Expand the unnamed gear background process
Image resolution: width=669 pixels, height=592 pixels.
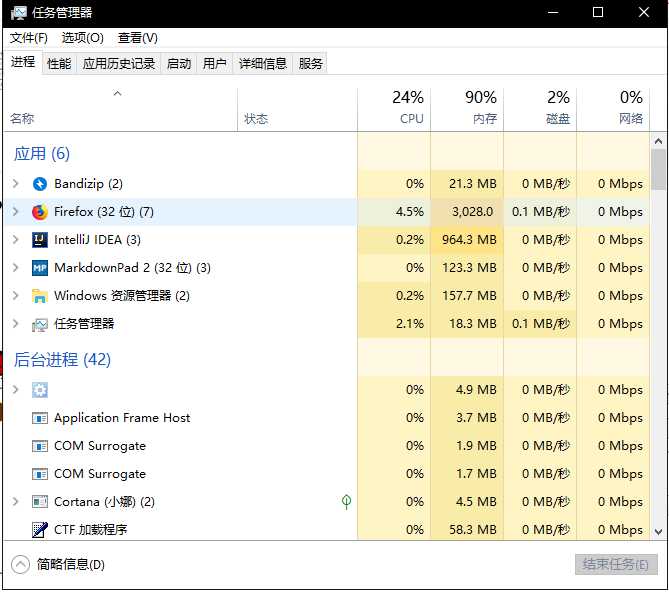tap(16, 389)
